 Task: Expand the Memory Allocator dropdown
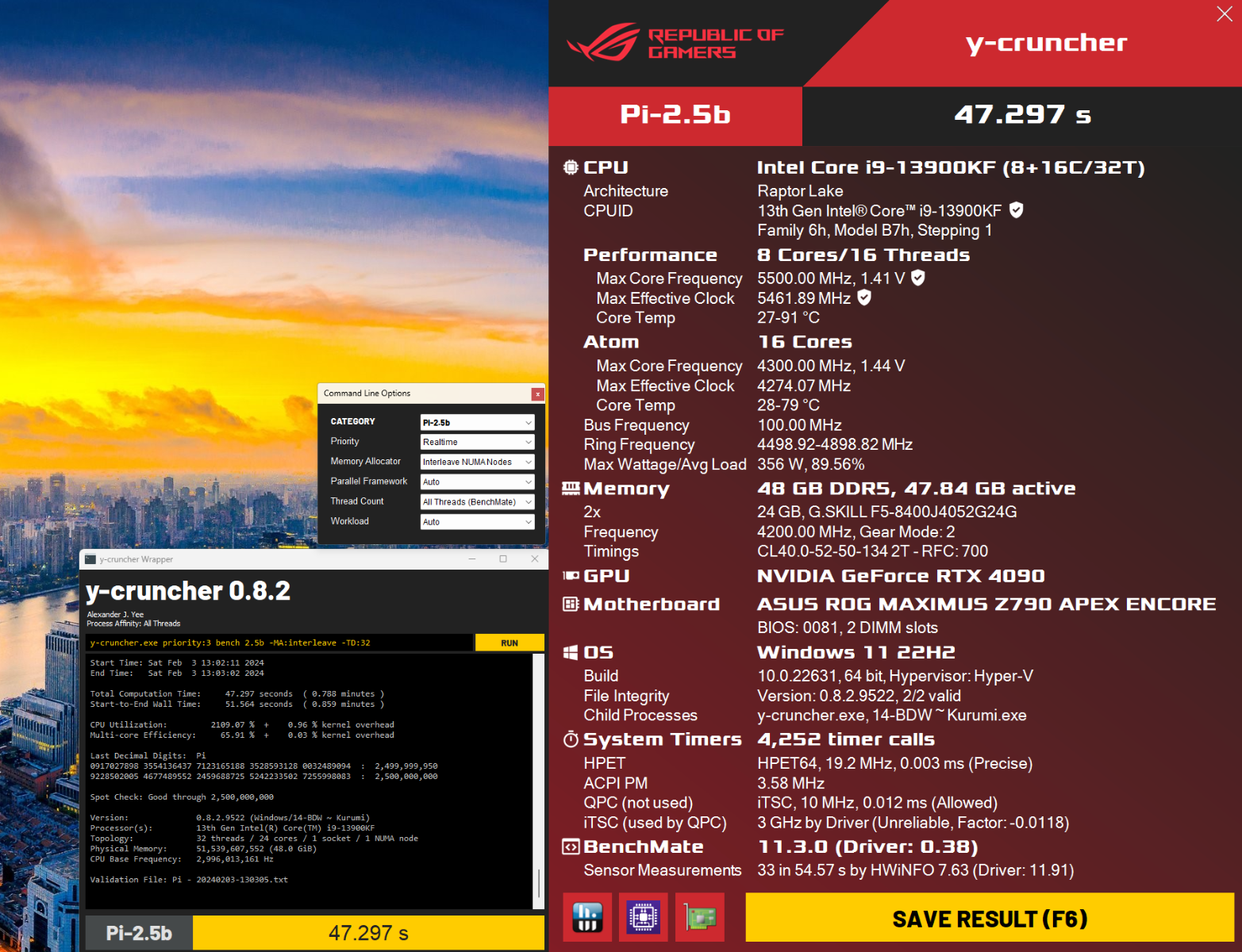point(477,463)
